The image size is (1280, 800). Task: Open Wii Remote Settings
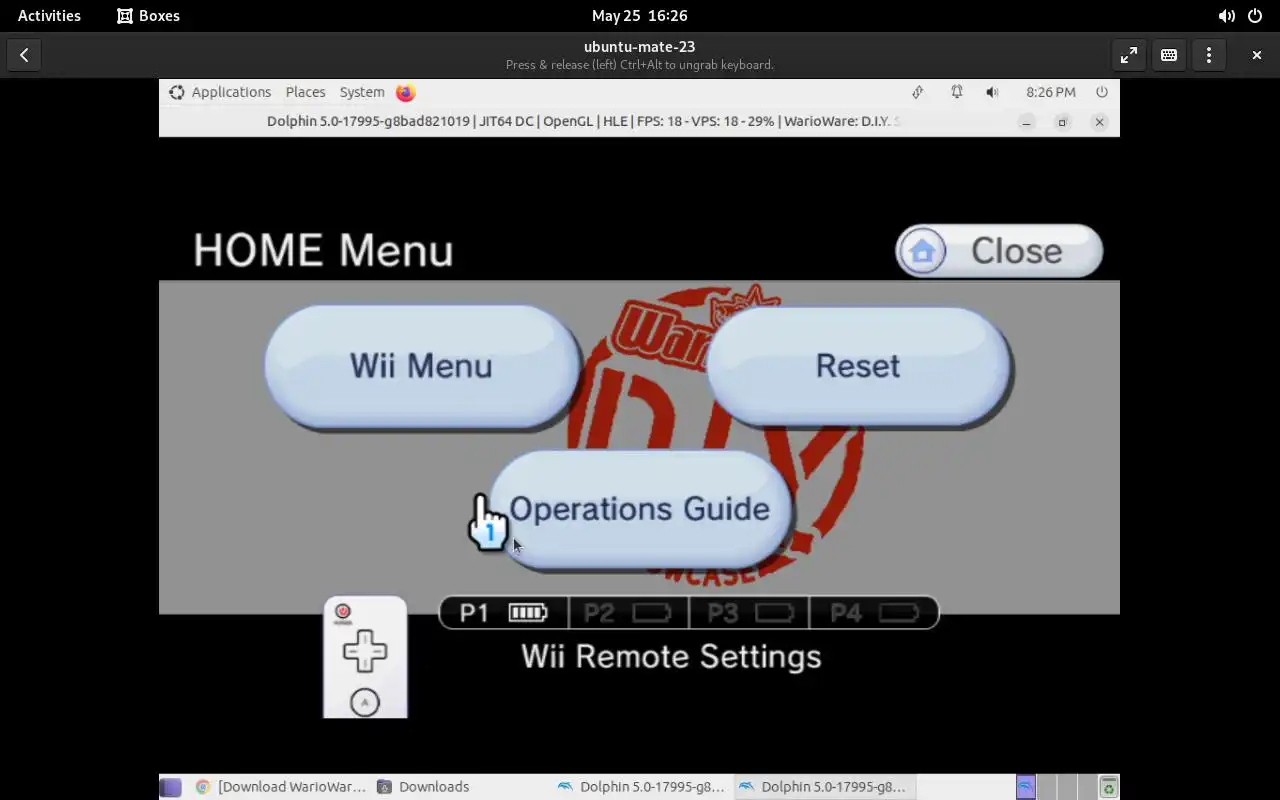(x=671, y=657)
